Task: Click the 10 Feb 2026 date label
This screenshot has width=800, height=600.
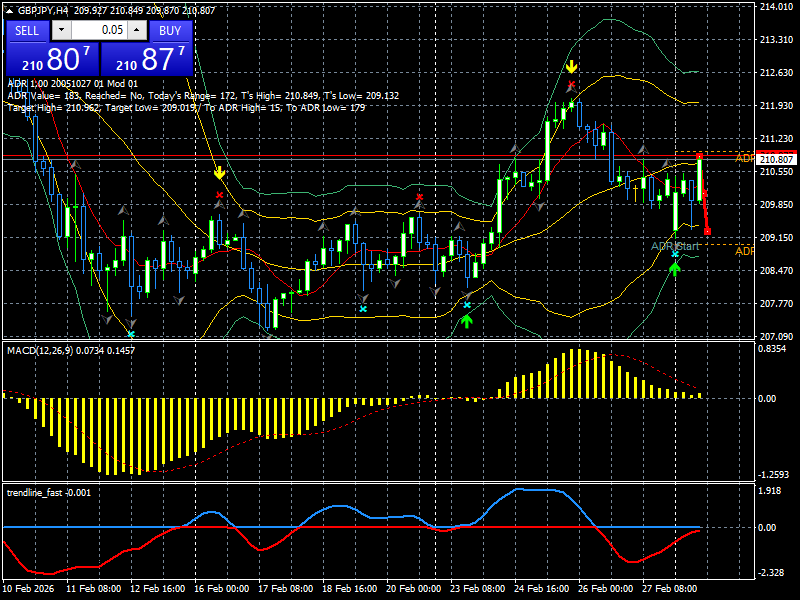Action: [28, 588]
